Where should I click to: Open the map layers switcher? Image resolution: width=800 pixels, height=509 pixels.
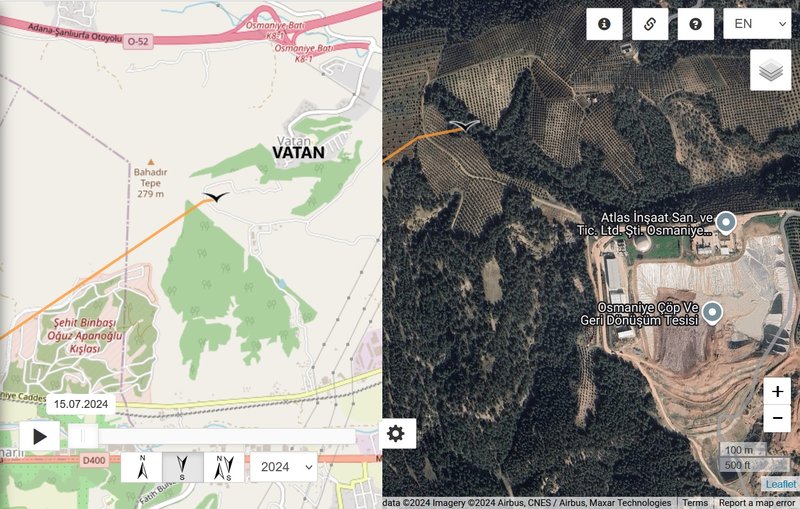pos(770,70)
